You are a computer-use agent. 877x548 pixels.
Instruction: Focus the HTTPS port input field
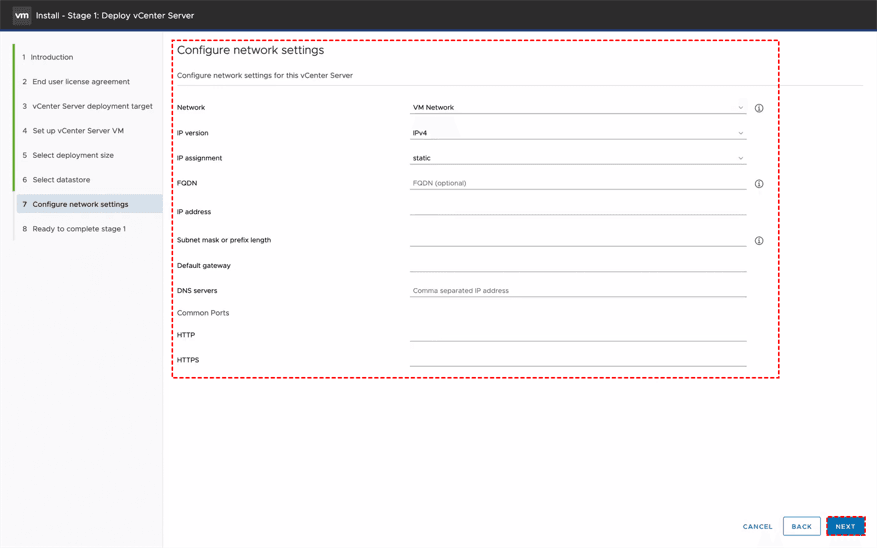(578, 360)
